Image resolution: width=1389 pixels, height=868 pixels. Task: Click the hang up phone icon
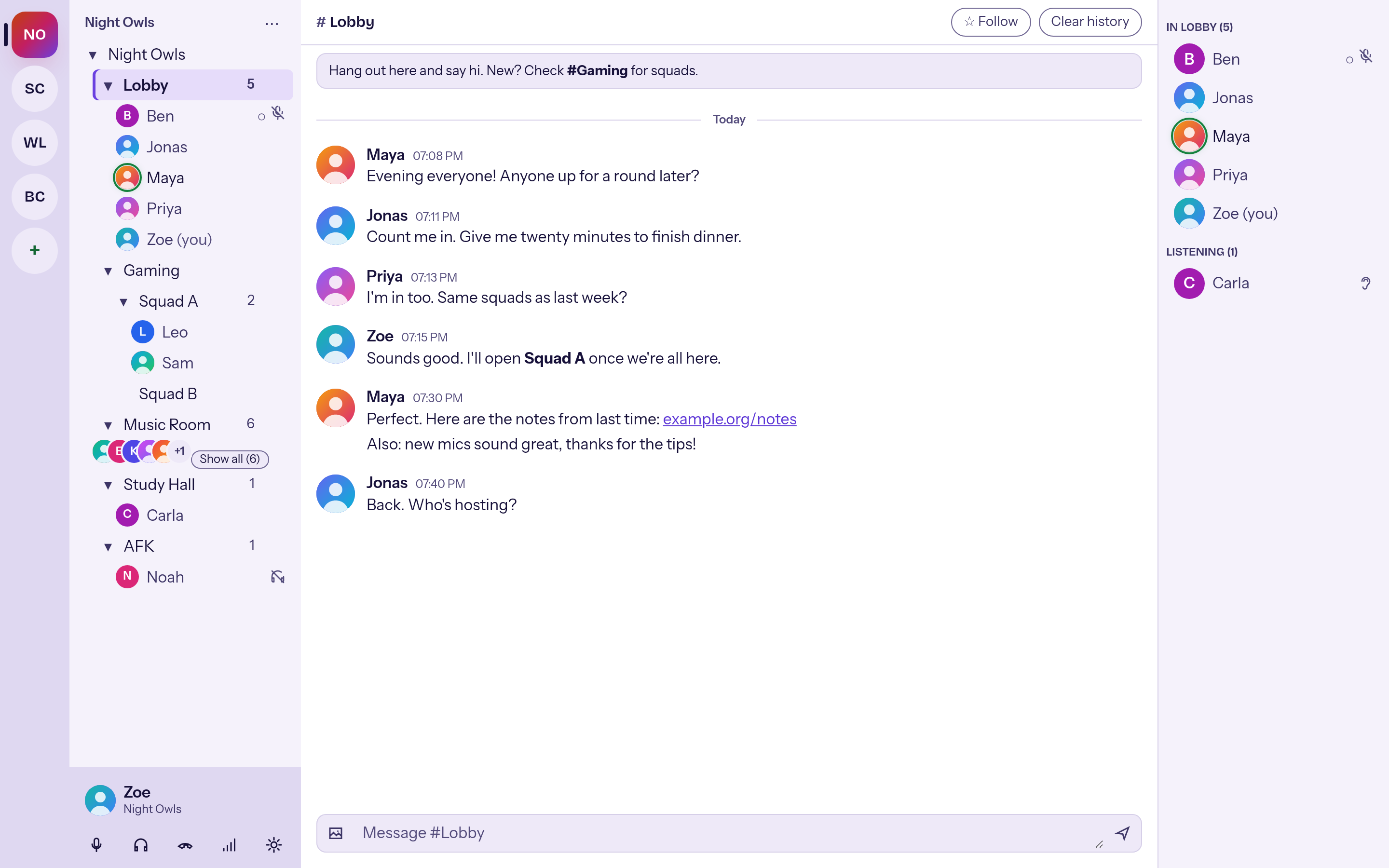[x=185, y=845]
